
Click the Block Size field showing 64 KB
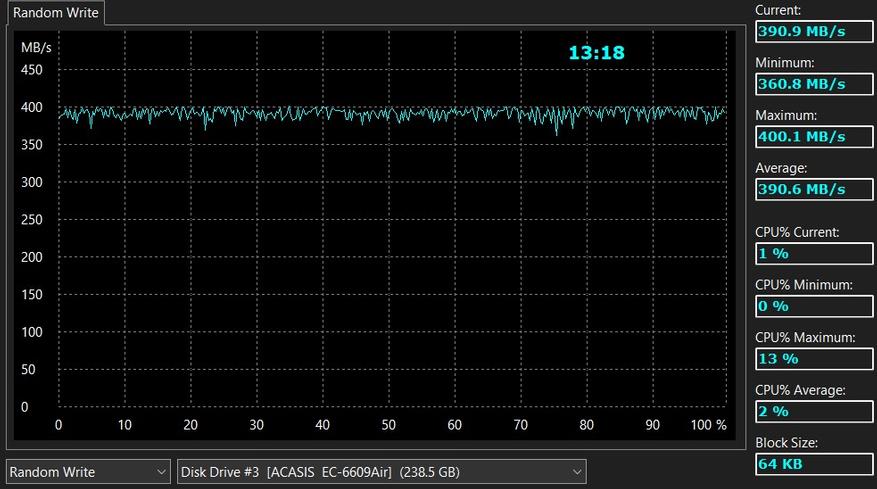(x=813, y=464)
